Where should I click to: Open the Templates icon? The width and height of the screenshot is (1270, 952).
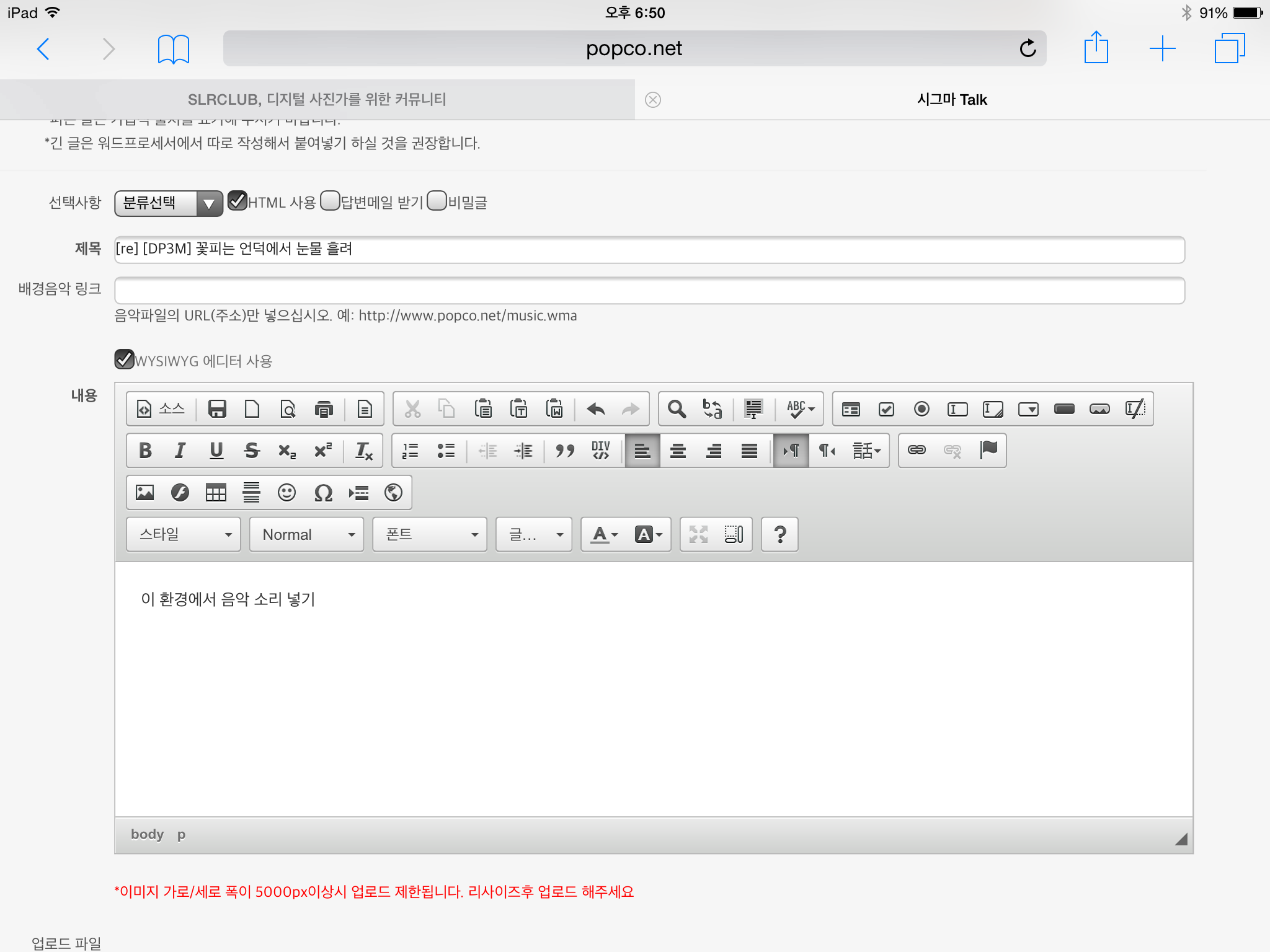(x=365, y=409)
